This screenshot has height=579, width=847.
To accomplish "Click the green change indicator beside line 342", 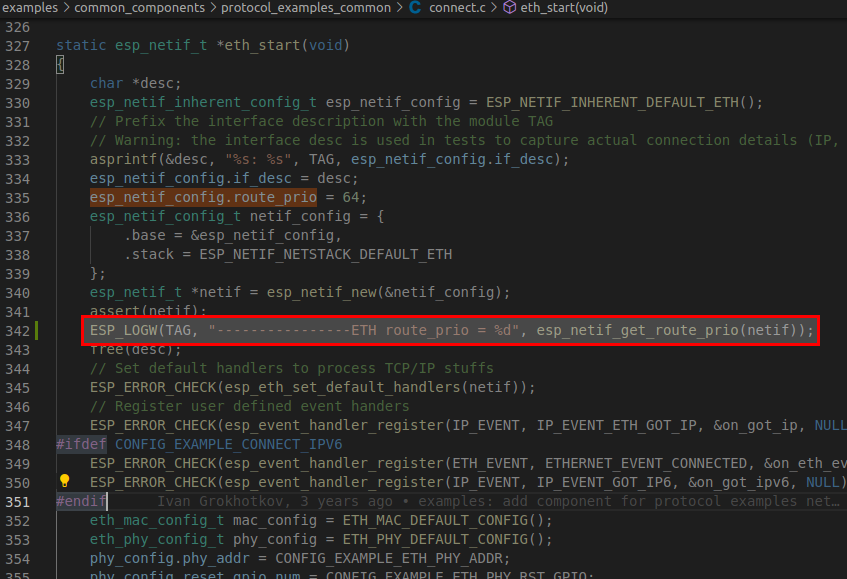I will pyautogui.click(x=34, y=330).
